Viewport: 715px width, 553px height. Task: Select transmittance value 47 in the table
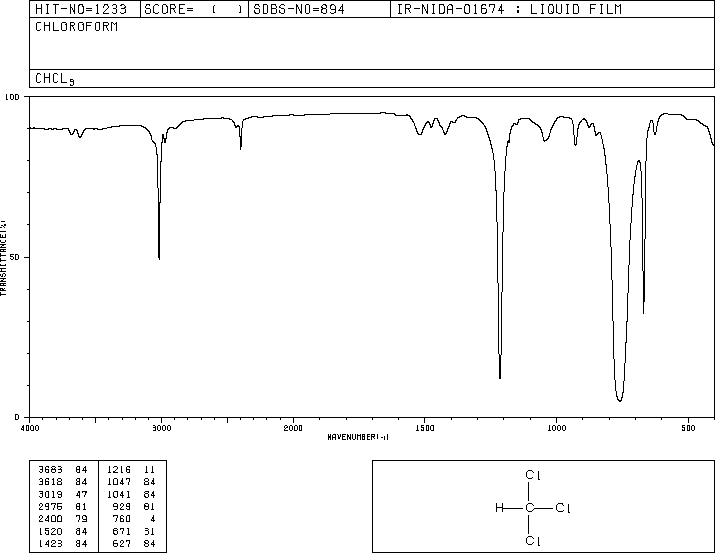pos(81,494)
